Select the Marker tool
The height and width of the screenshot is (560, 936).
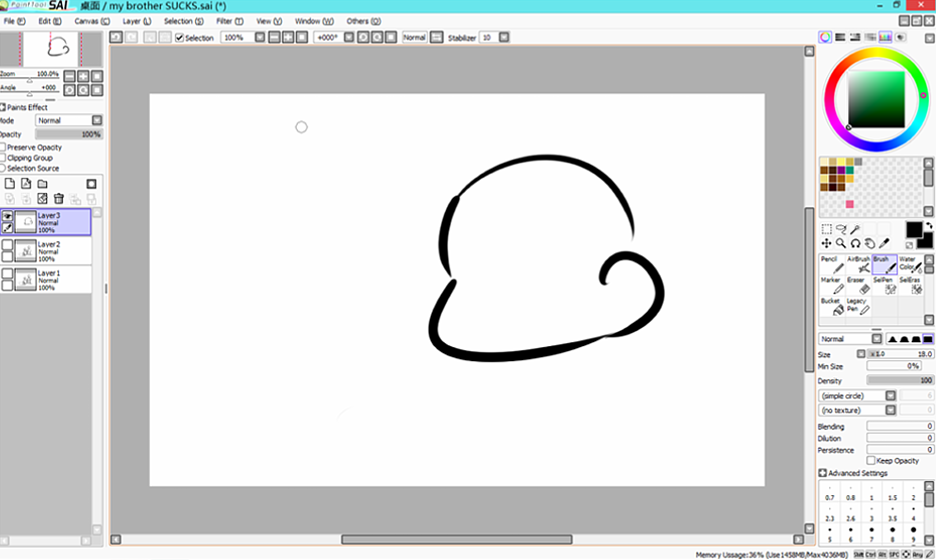(x=831, y=286)
